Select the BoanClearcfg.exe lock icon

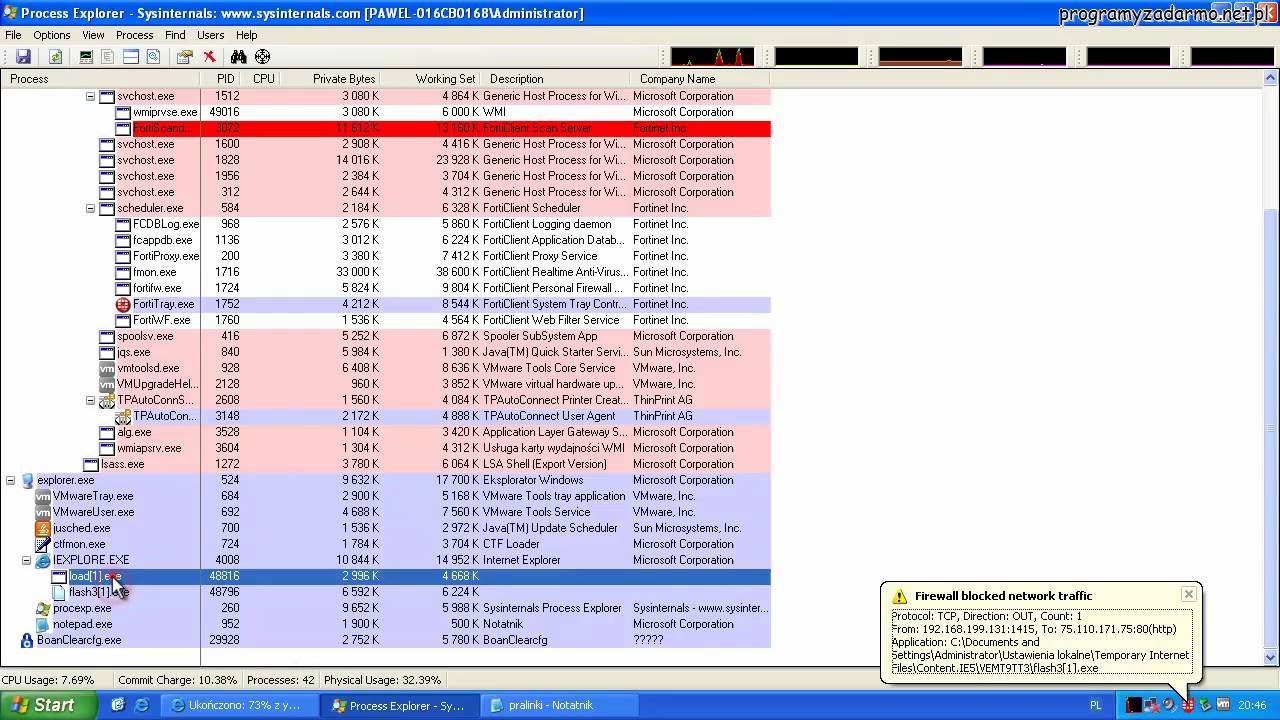(27, 640)
